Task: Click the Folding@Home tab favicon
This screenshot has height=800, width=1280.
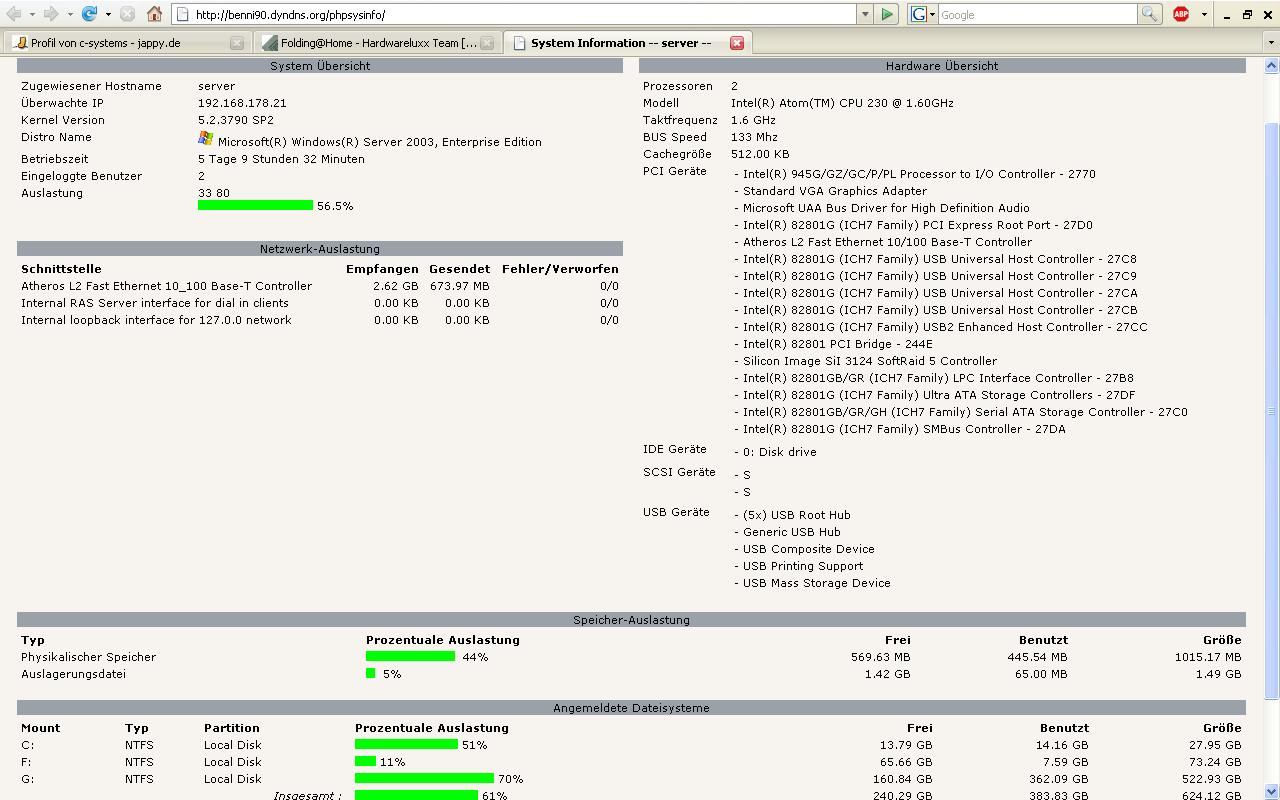Action: pos(270,43)
